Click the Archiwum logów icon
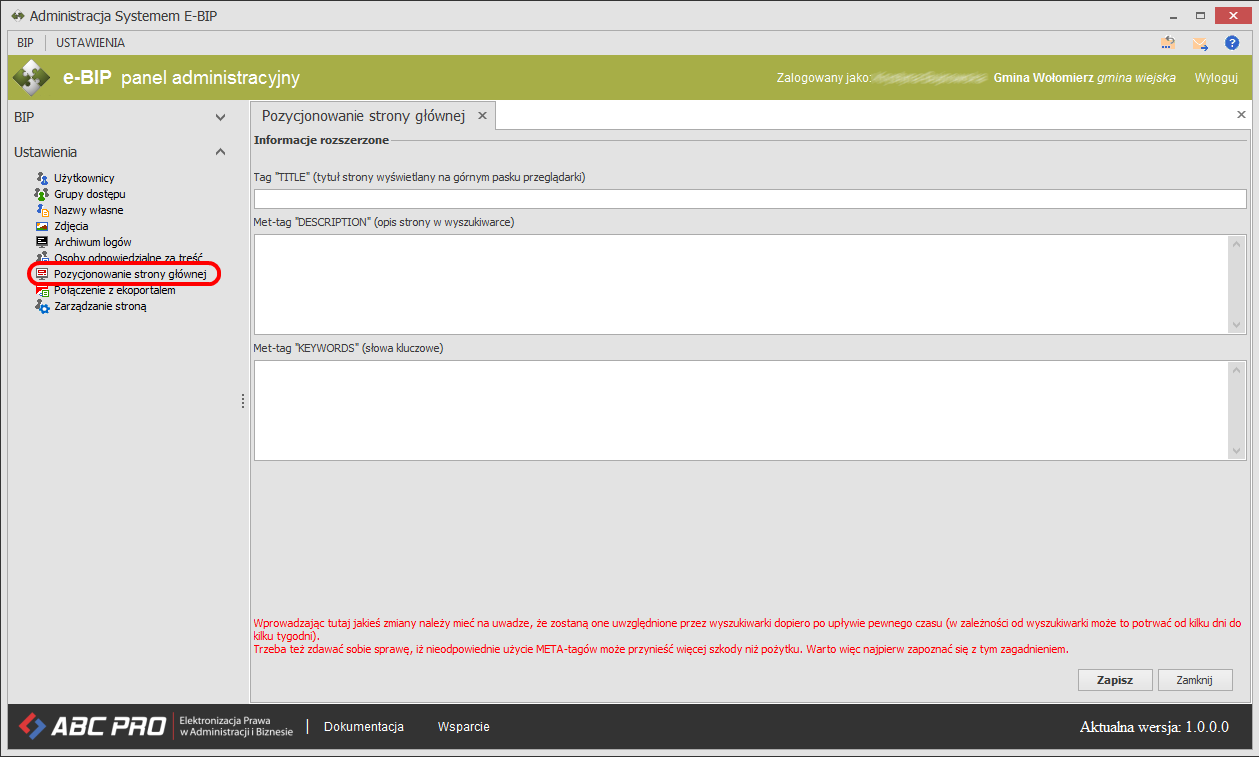 [x=42, y=242]
